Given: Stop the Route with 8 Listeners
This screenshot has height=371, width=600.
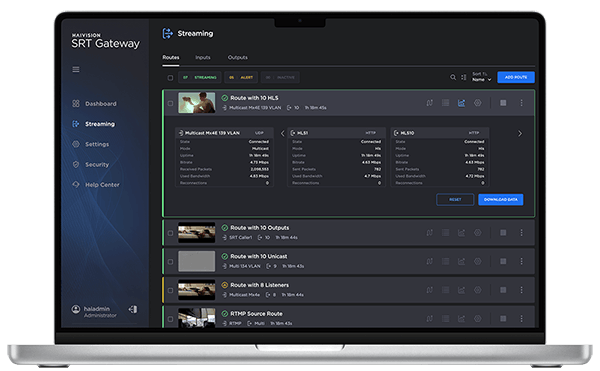Looking at the screenshot, I should tap(503, 290).
